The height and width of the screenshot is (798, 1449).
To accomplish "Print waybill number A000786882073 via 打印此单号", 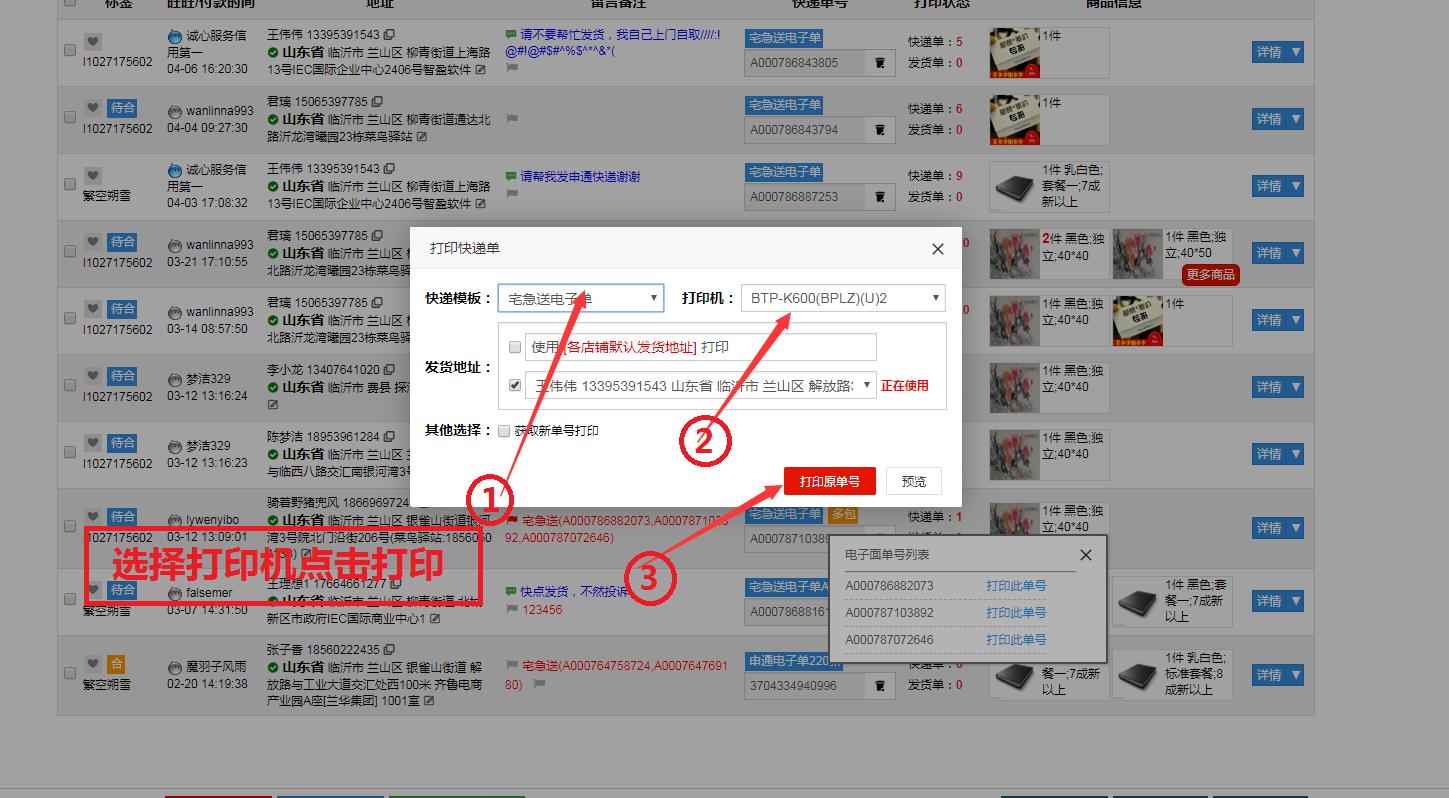I will 1016,586.
